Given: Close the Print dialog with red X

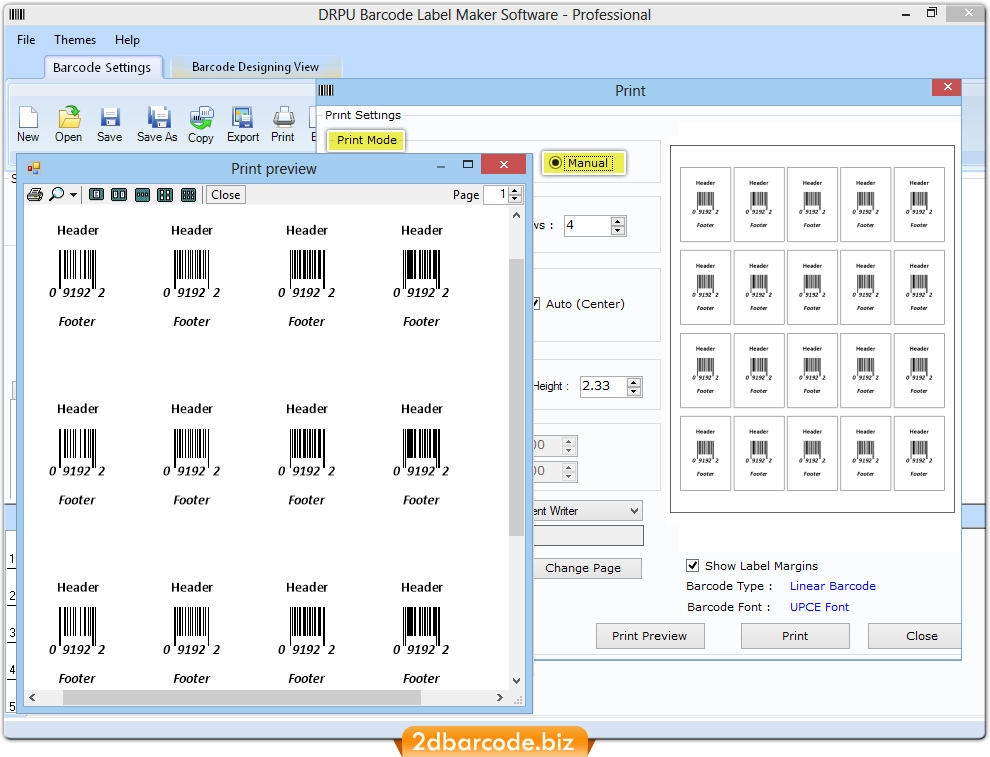Looking at the screenshot, I should [x=946, y=87].
